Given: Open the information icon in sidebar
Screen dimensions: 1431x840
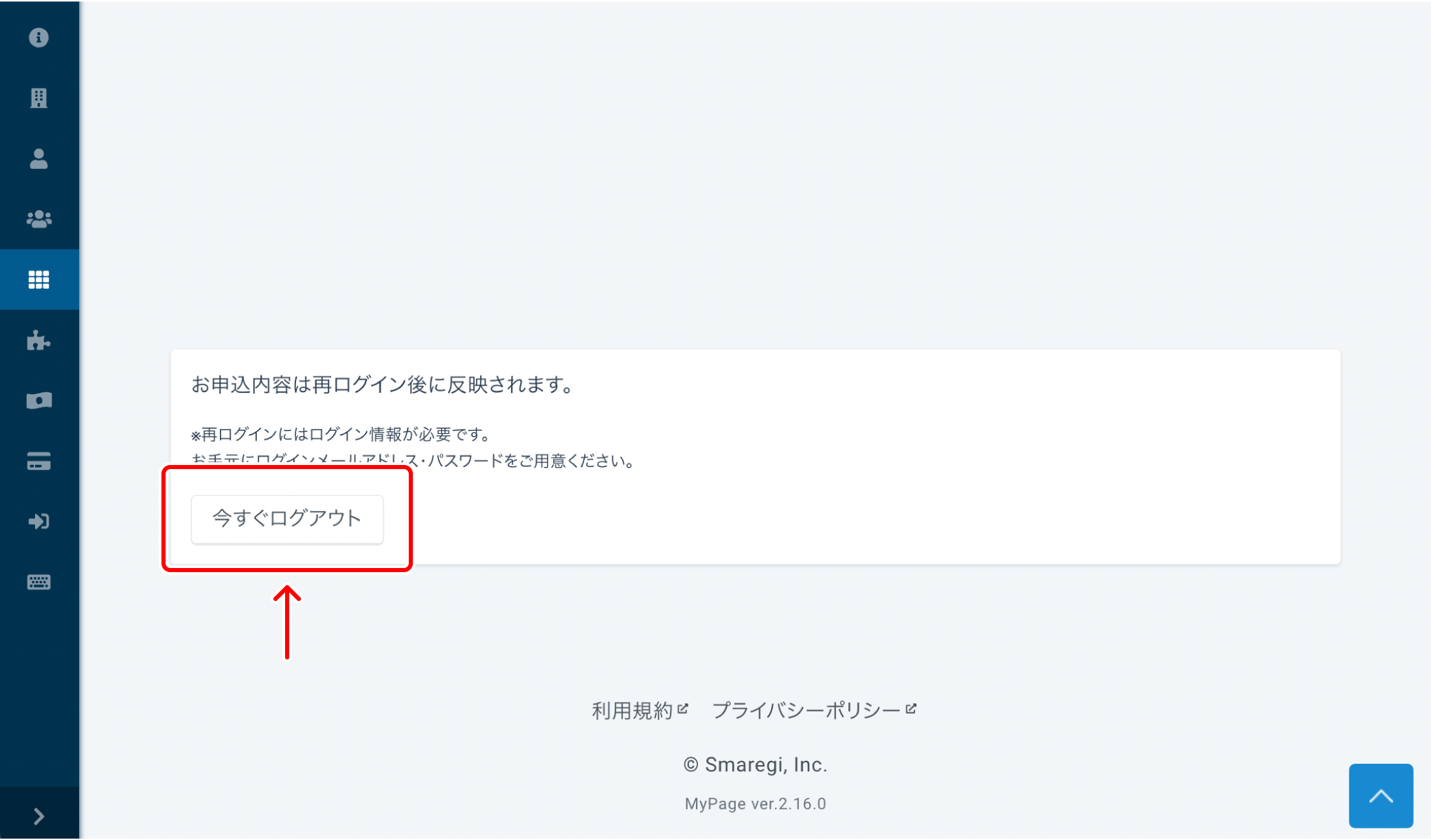Looking at the screenshot, I should [38, 37].
